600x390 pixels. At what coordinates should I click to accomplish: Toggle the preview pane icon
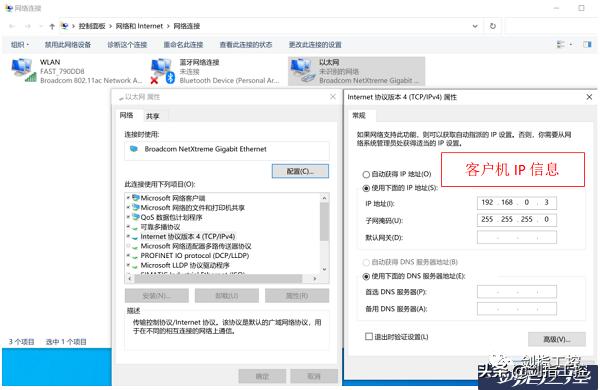[x=587, y=44]
